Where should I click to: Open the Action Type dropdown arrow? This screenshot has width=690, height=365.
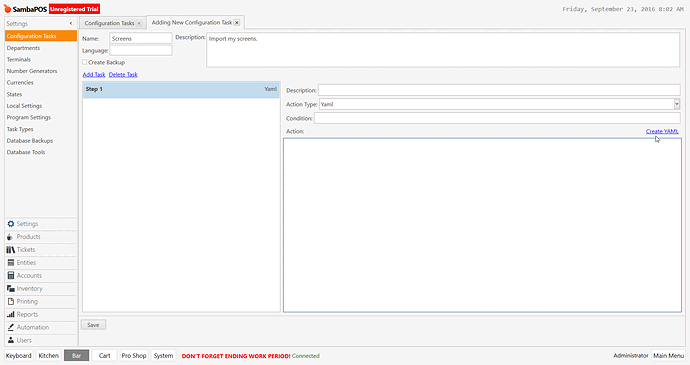[677, 104]
